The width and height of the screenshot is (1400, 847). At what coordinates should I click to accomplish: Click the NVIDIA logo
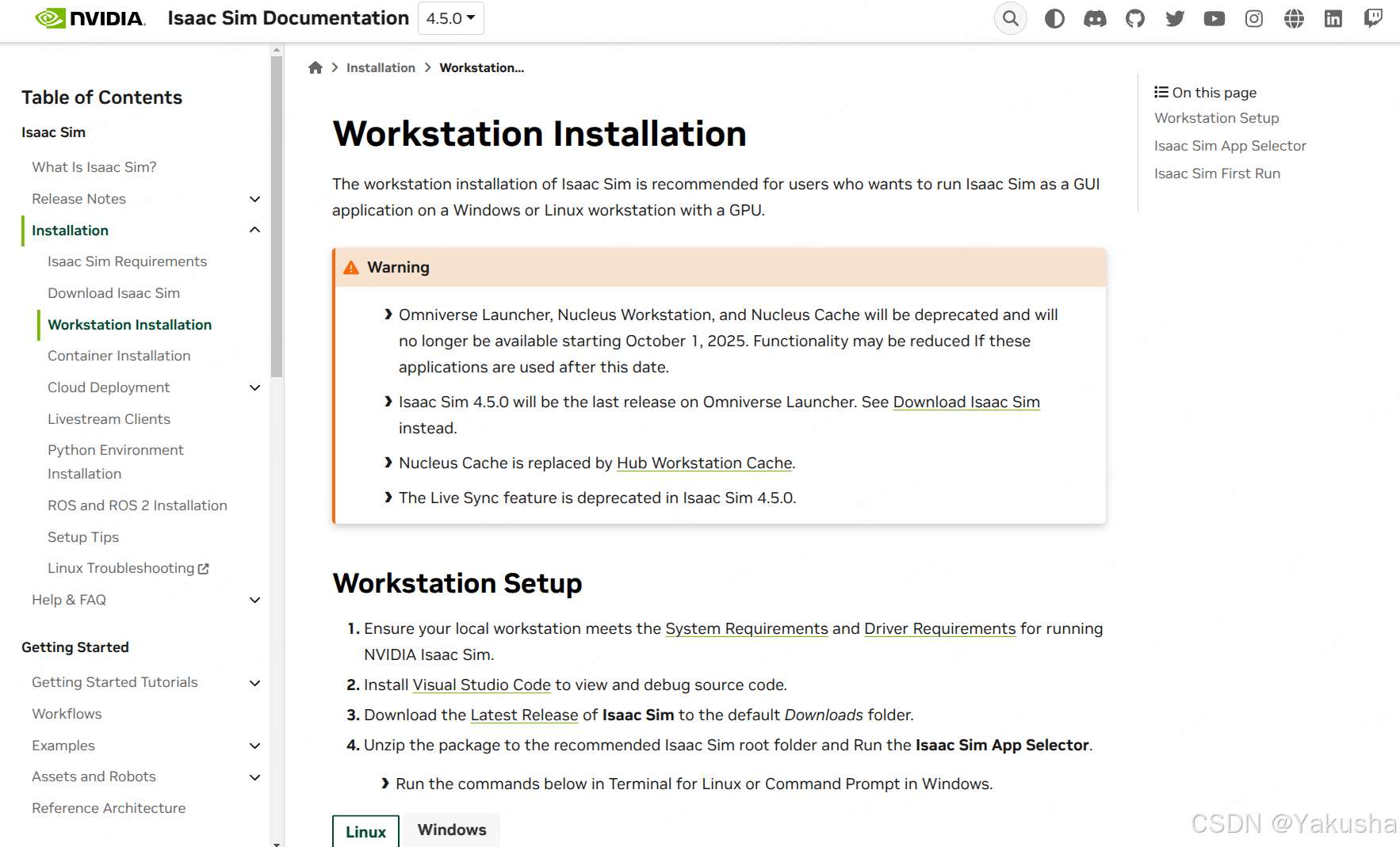[90, 18]
